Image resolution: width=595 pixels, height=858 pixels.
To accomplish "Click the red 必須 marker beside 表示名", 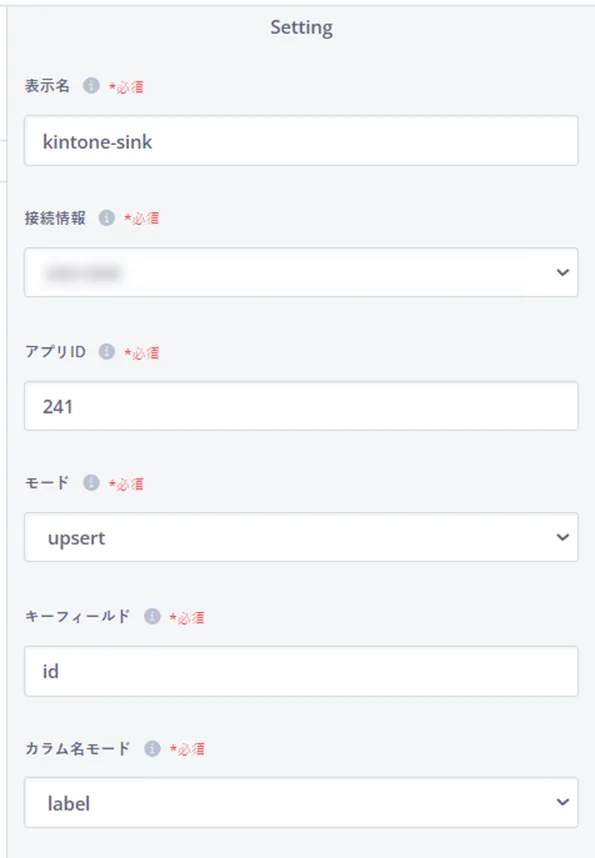I will point(126,87).
